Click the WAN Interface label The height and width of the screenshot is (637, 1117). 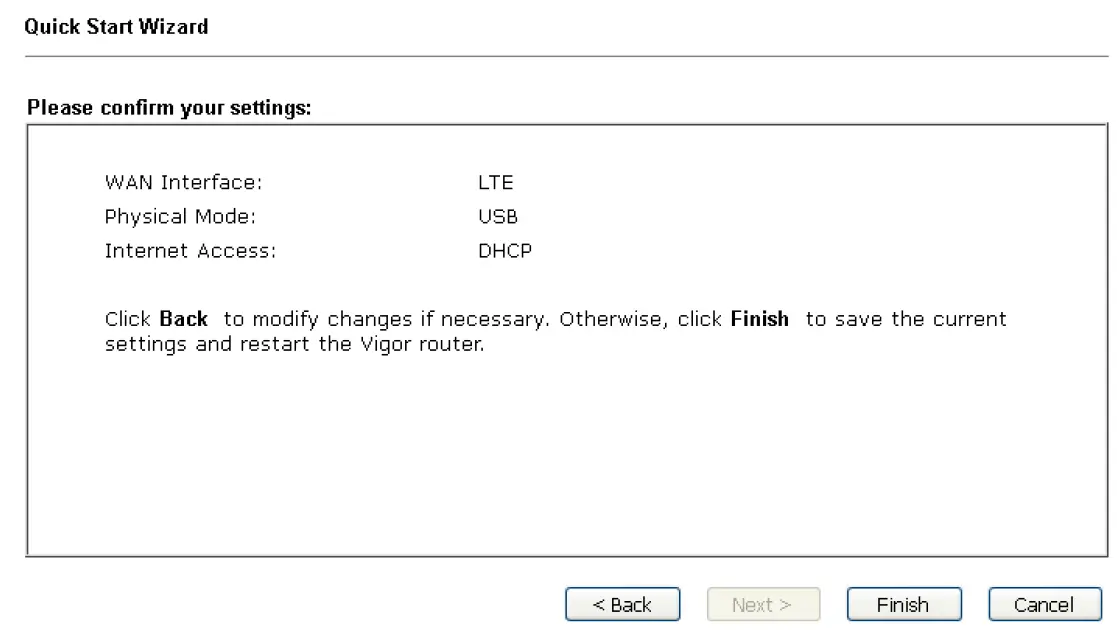pyautogui.click(x=183, y=183)
